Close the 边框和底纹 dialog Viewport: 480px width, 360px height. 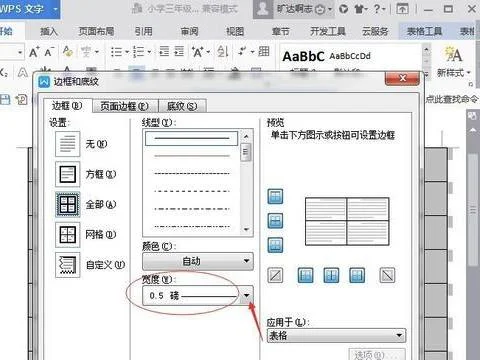point(402,78)
